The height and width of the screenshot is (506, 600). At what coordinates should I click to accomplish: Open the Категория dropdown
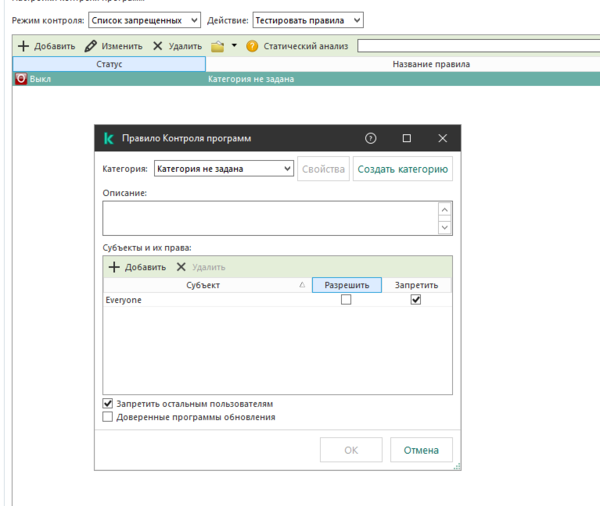click(224, 169)
